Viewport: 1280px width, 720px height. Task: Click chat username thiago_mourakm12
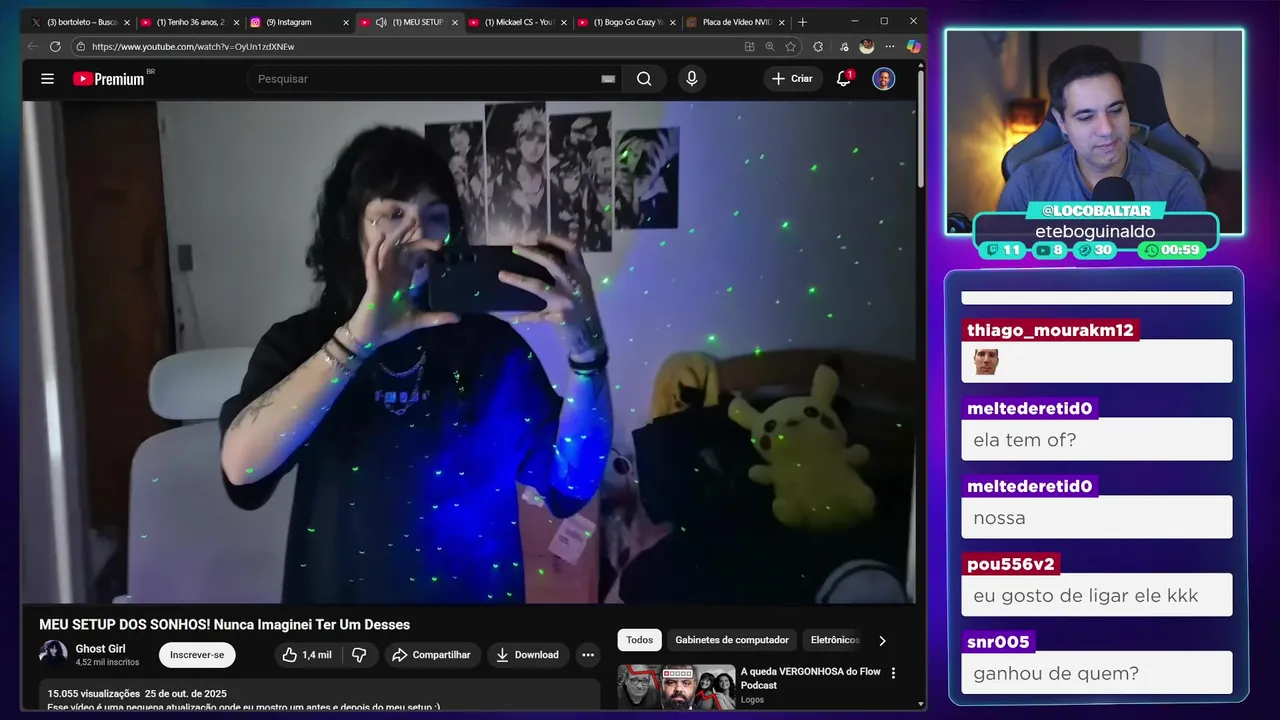tap(1050, 330)
